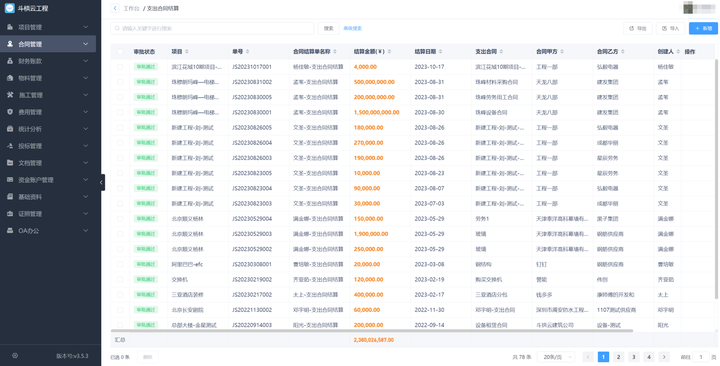Screen dimensions: 720x366
Task: Tick the checkbox for row JS20230830001
Action: [x=120, y=113]
